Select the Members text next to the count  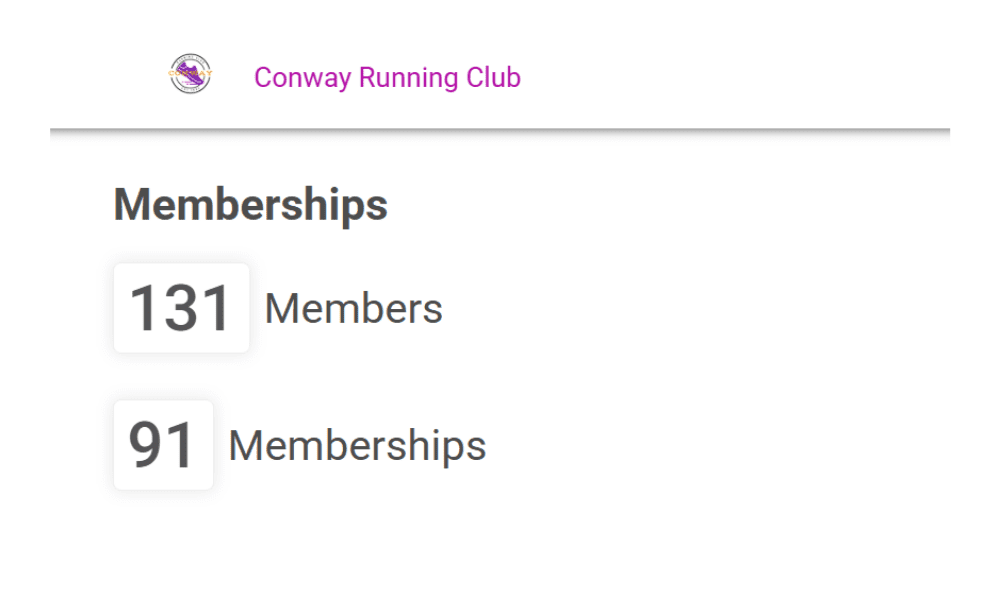[353, 309]
